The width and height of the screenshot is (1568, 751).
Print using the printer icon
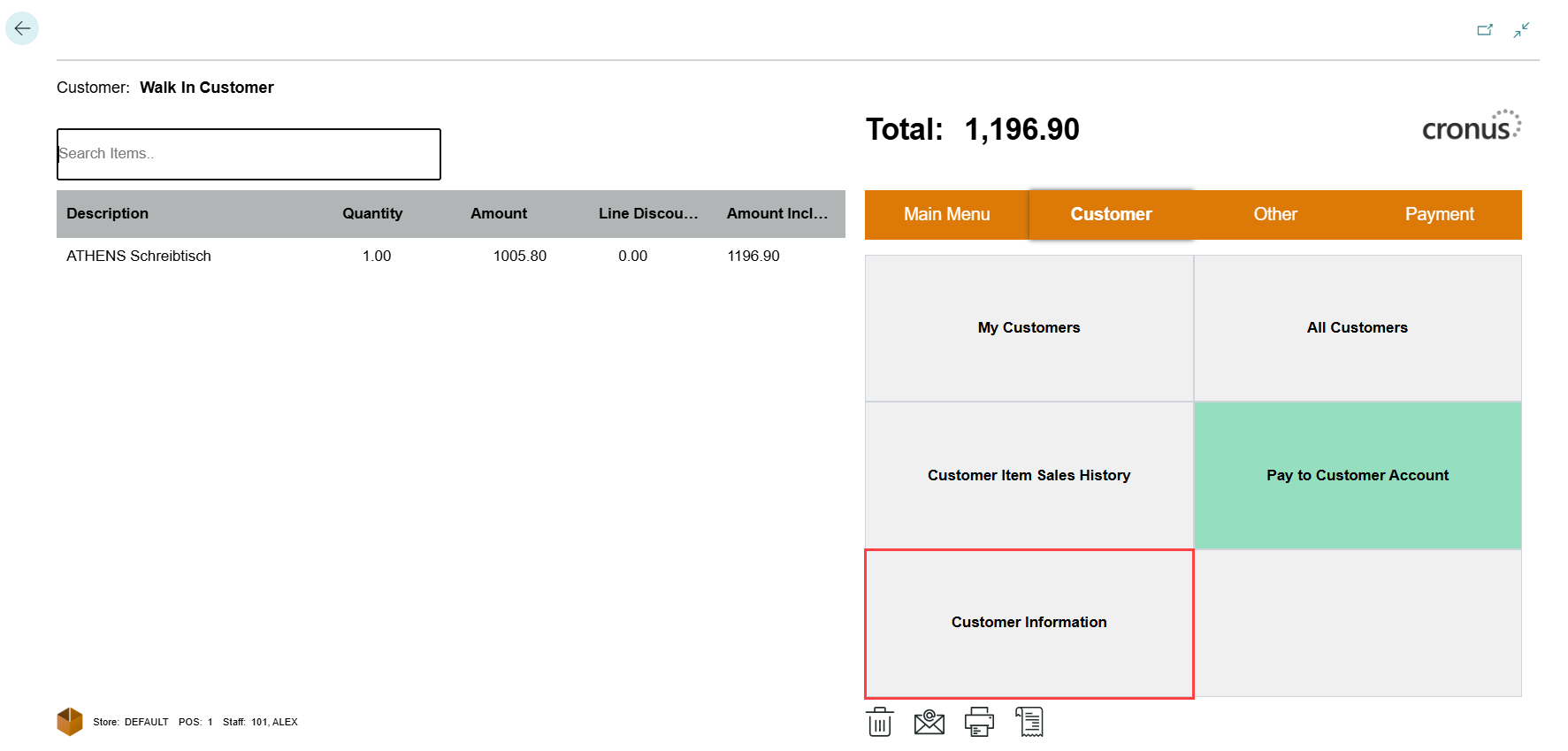[979, 722]
